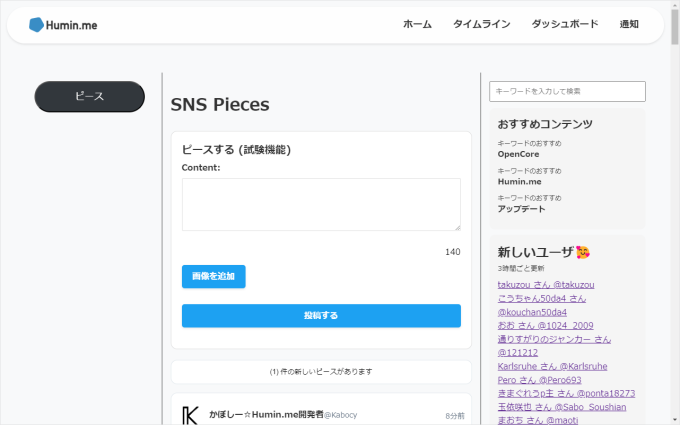Image resolution: width=680 pixels, height=425 pixels.
Task: Click the Humin.me hexagon logo icon
Action: [36, 25]
